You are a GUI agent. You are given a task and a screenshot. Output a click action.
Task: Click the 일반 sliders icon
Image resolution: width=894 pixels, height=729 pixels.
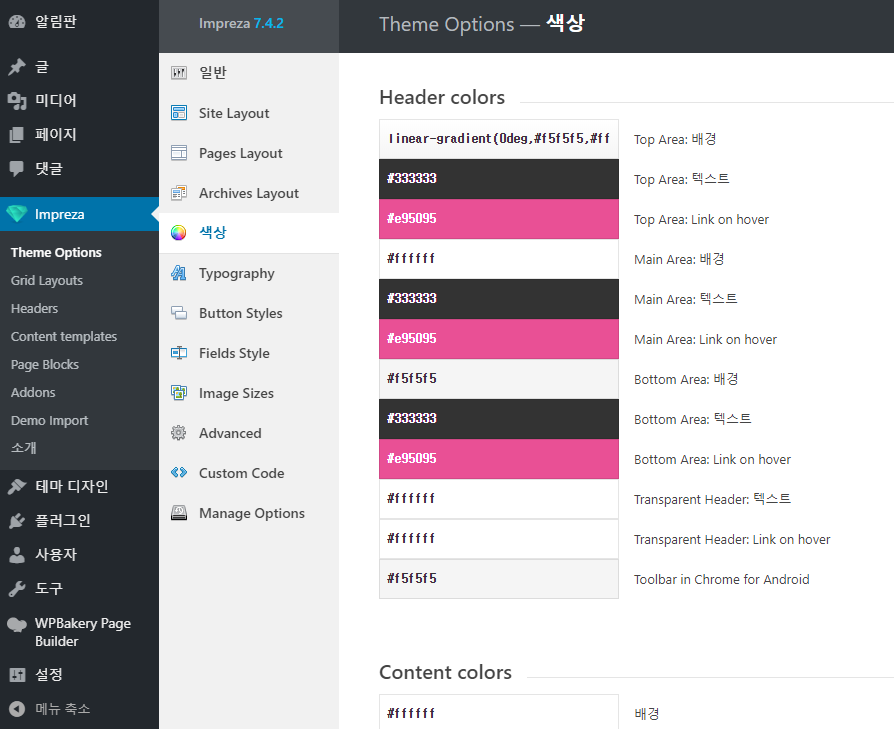(179, 73)
